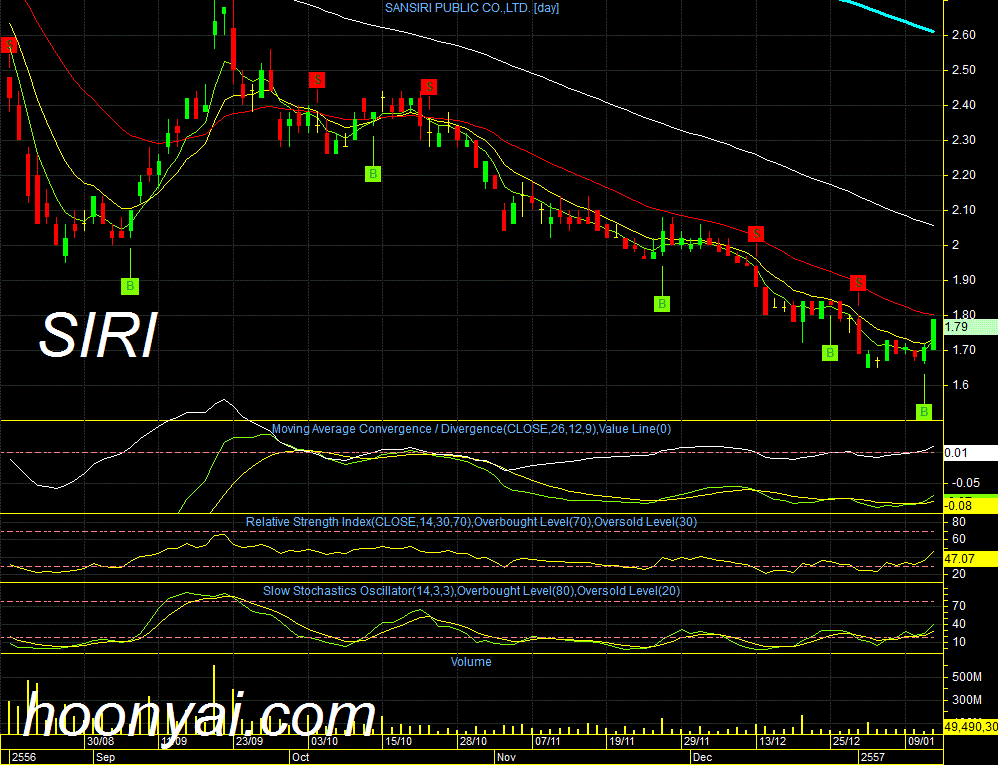Click the 15/10 date label
The image size is (998, 765).
[398, 741]
